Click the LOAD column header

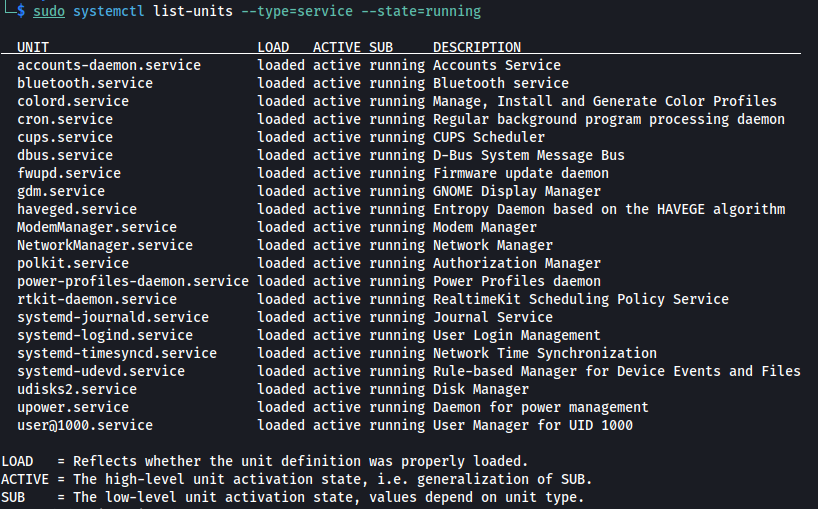tap(273, 47)
